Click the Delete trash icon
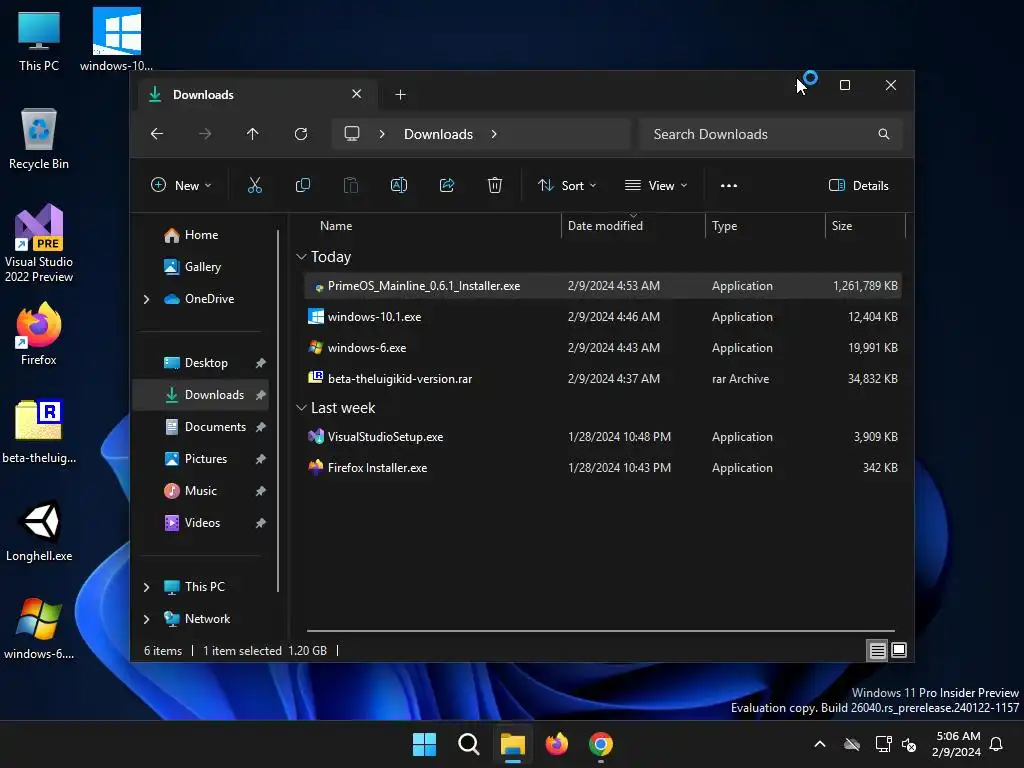Viewport: 1024px width, 768px height. coord(495,185)
